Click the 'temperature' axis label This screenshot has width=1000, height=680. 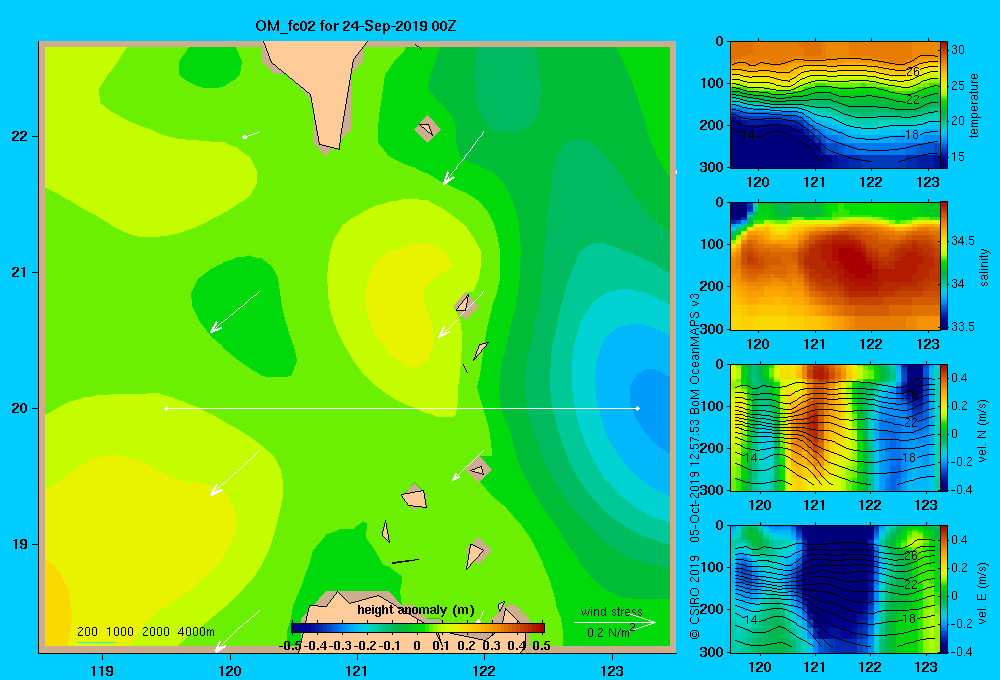pos(974,105)
